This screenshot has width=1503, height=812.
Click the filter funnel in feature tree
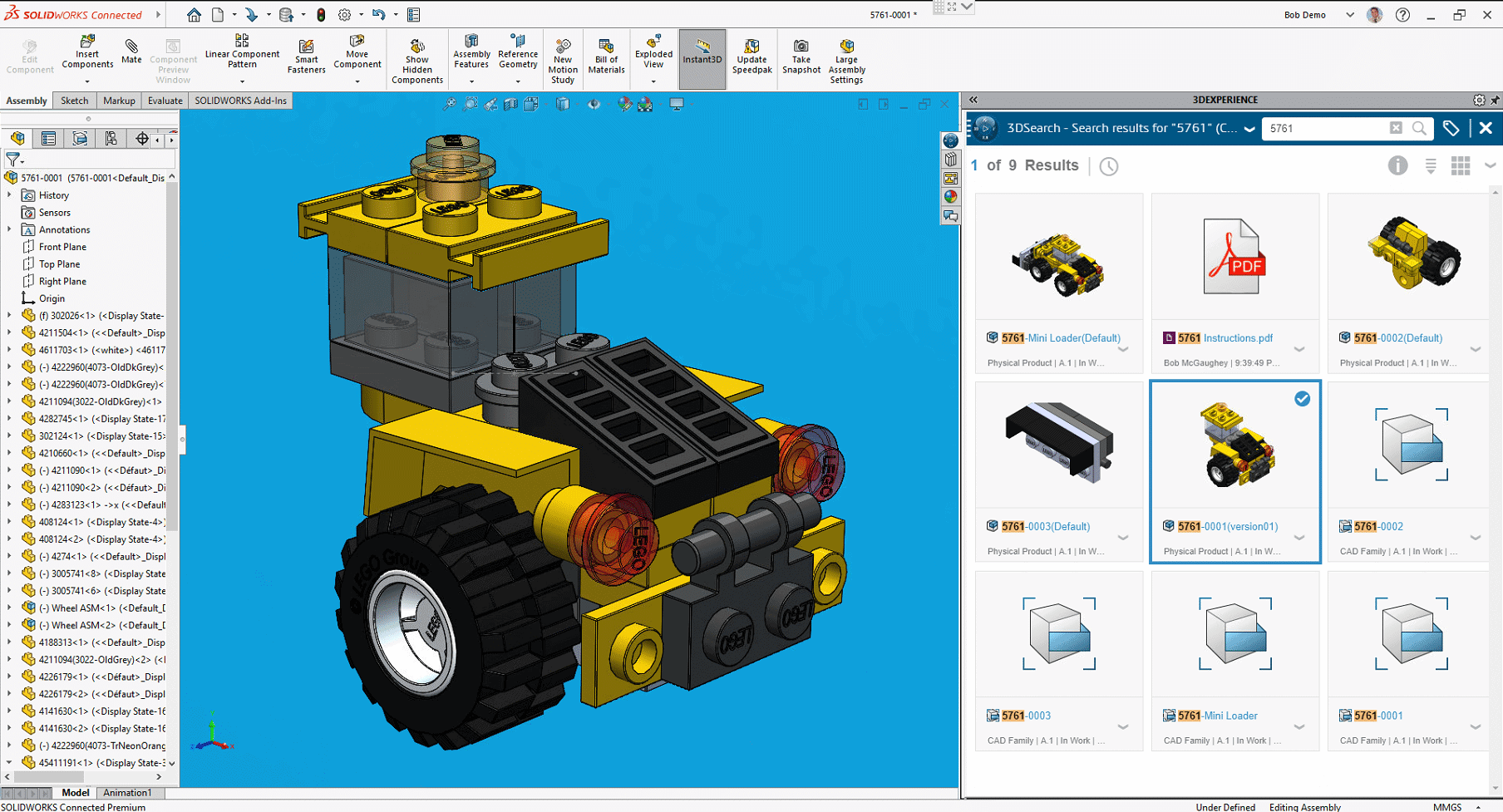click(x=13, y=158)
